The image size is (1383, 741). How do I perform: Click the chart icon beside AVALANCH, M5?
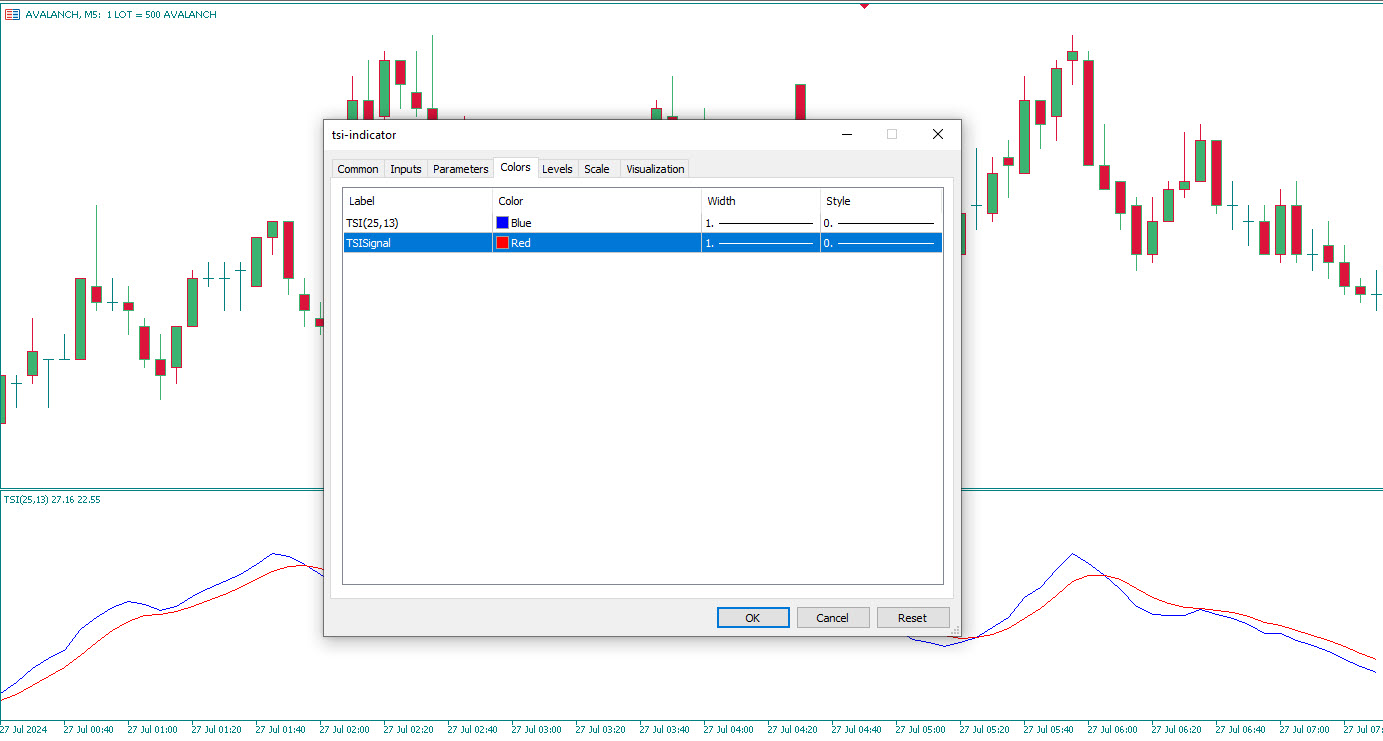12,15
